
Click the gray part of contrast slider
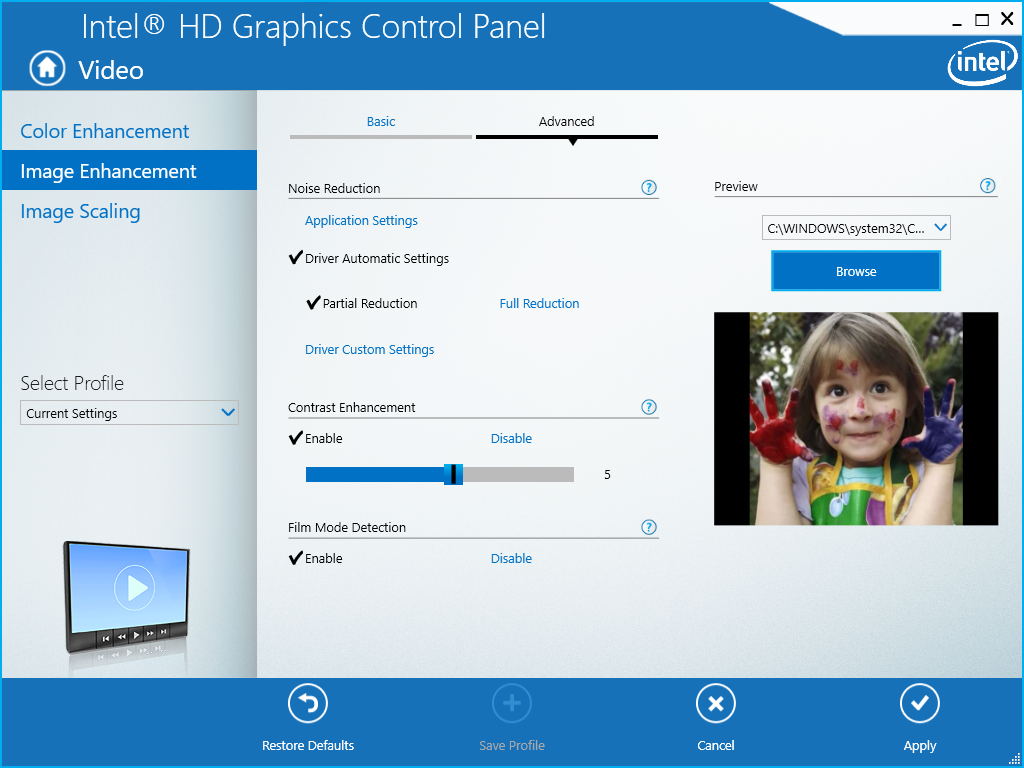(x=519, y=475)
